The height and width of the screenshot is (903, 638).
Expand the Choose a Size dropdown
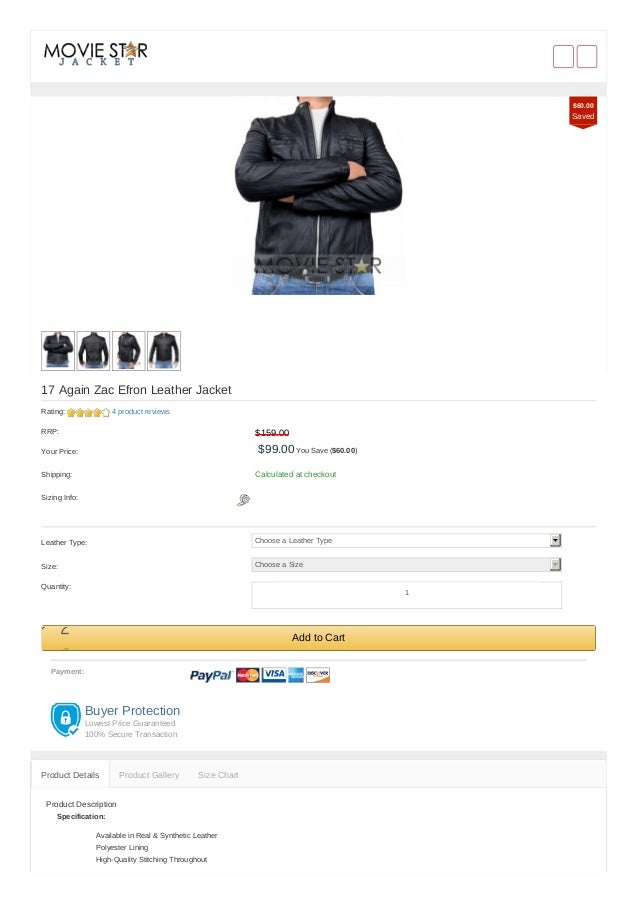click(x=407, y=564)
